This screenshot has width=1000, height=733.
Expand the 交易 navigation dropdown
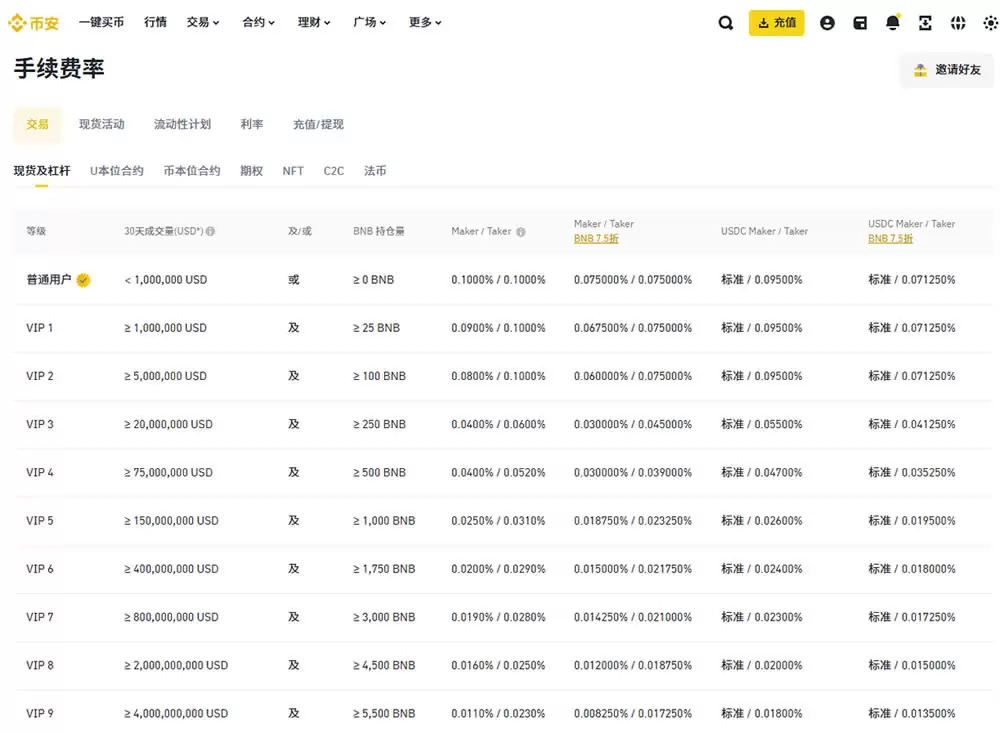click(x=199, y=22)
